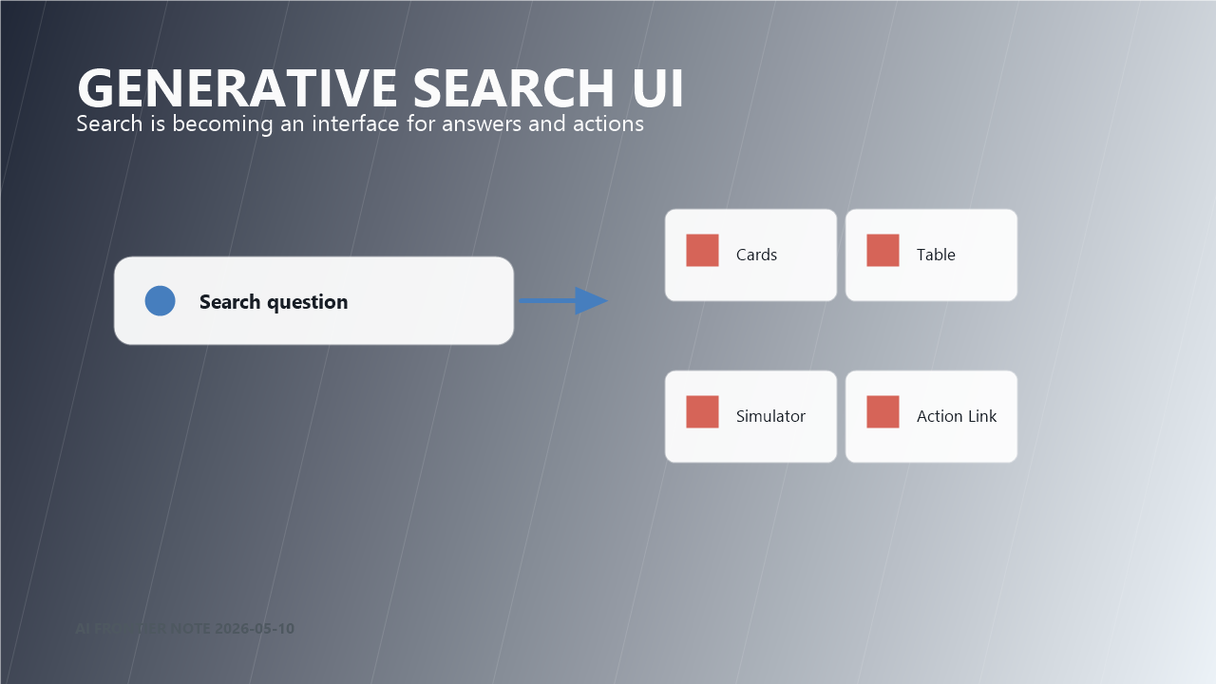Click the 2026-05-10 date in footer
The width and height of the screenshot is (1216, 684).
point(254,629)
